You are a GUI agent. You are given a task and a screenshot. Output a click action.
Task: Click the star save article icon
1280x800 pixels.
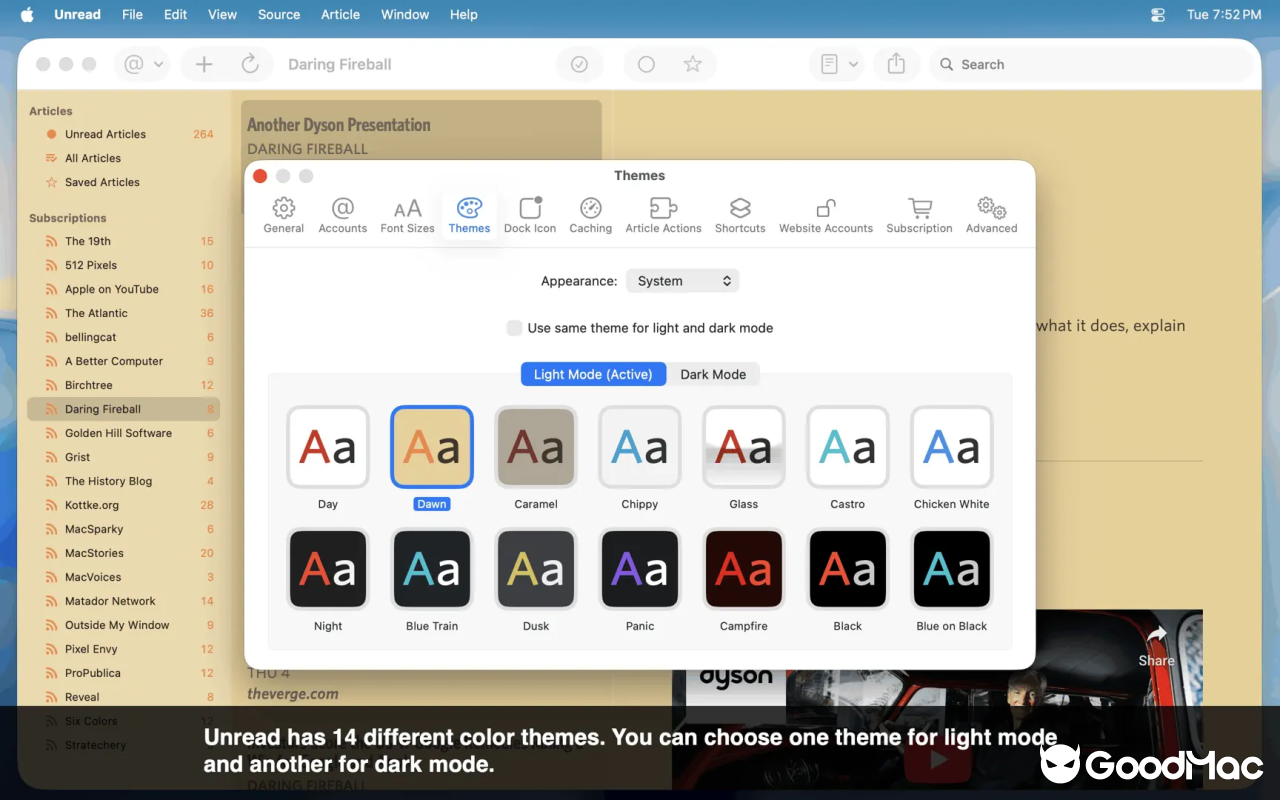coord(692,64)
